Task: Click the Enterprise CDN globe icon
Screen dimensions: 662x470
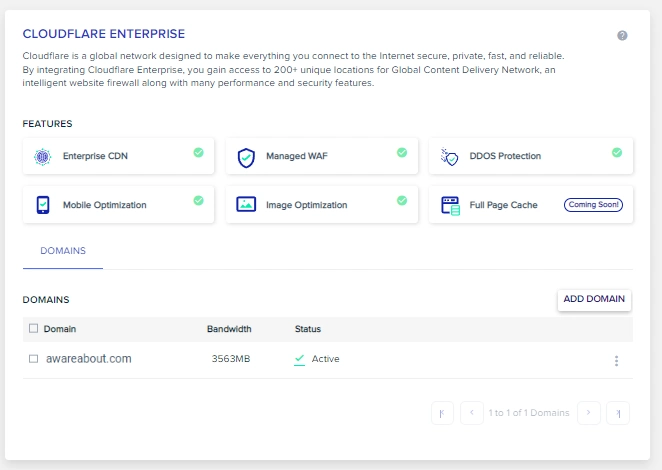Action: tap(42, 157)
